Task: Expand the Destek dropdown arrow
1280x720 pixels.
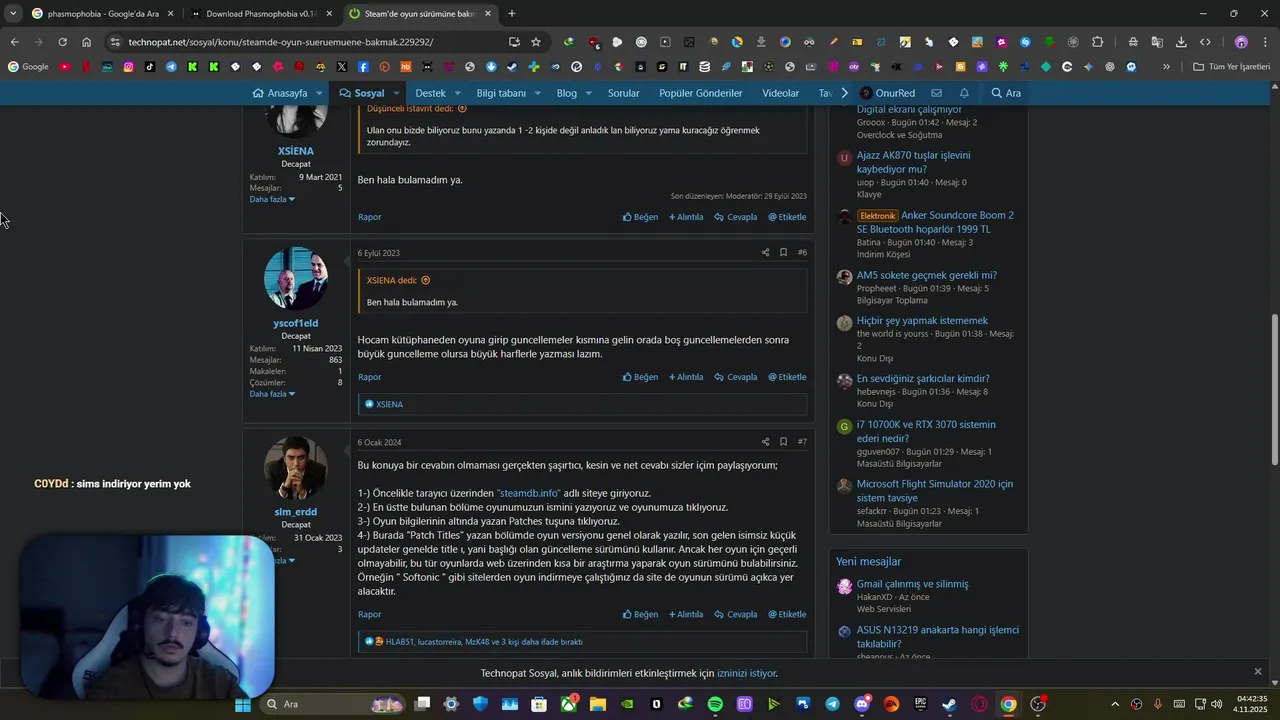Action: 458,93
